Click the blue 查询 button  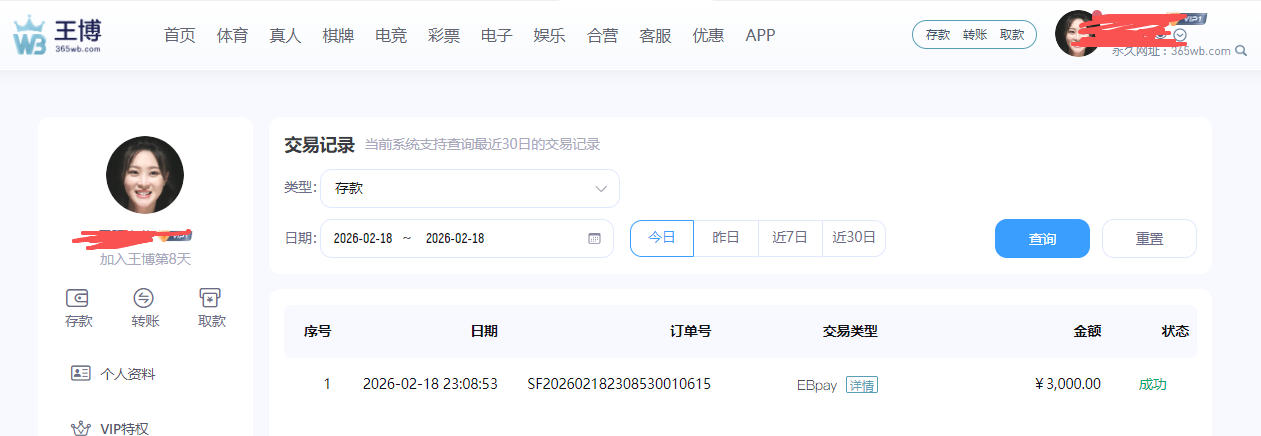tap(1042, 239)
